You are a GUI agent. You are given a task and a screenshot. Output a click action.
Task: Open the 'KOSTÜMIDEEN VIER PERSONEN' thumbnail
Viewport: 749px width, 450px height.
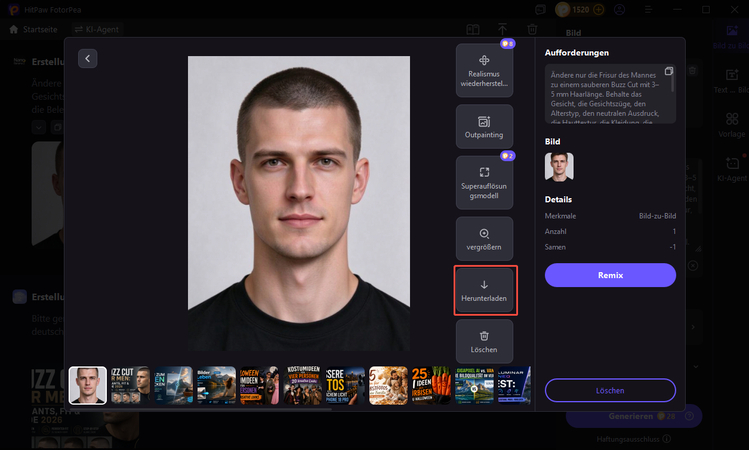point(302,385)
